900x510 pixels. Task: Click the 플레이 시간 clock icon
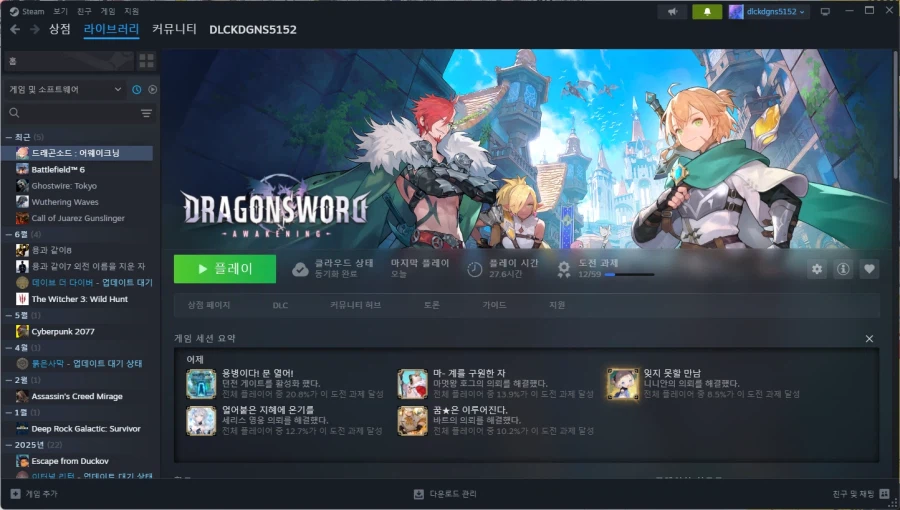[475, 269]
